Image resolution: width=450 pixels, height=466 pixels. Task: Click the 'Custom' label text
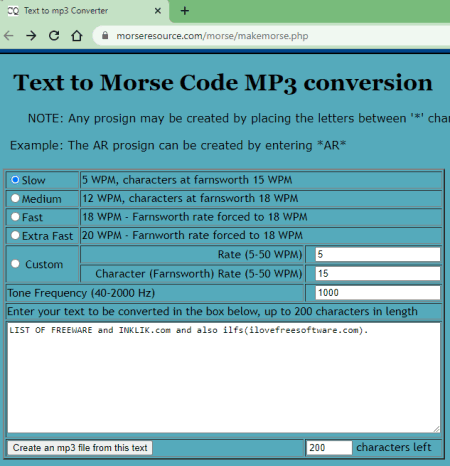click(44, 264)
